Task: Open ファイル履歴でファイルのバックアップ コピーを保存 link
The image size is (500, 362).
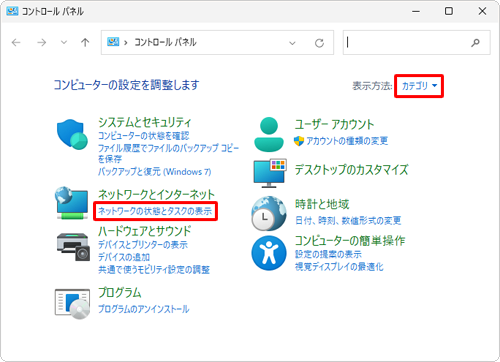Action: (x=168, y=153)
